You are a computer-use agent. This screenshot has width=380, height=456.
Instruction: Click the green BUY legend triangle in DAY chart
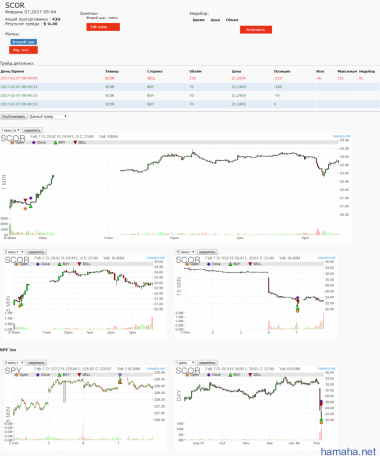click(x=230, y=375)
